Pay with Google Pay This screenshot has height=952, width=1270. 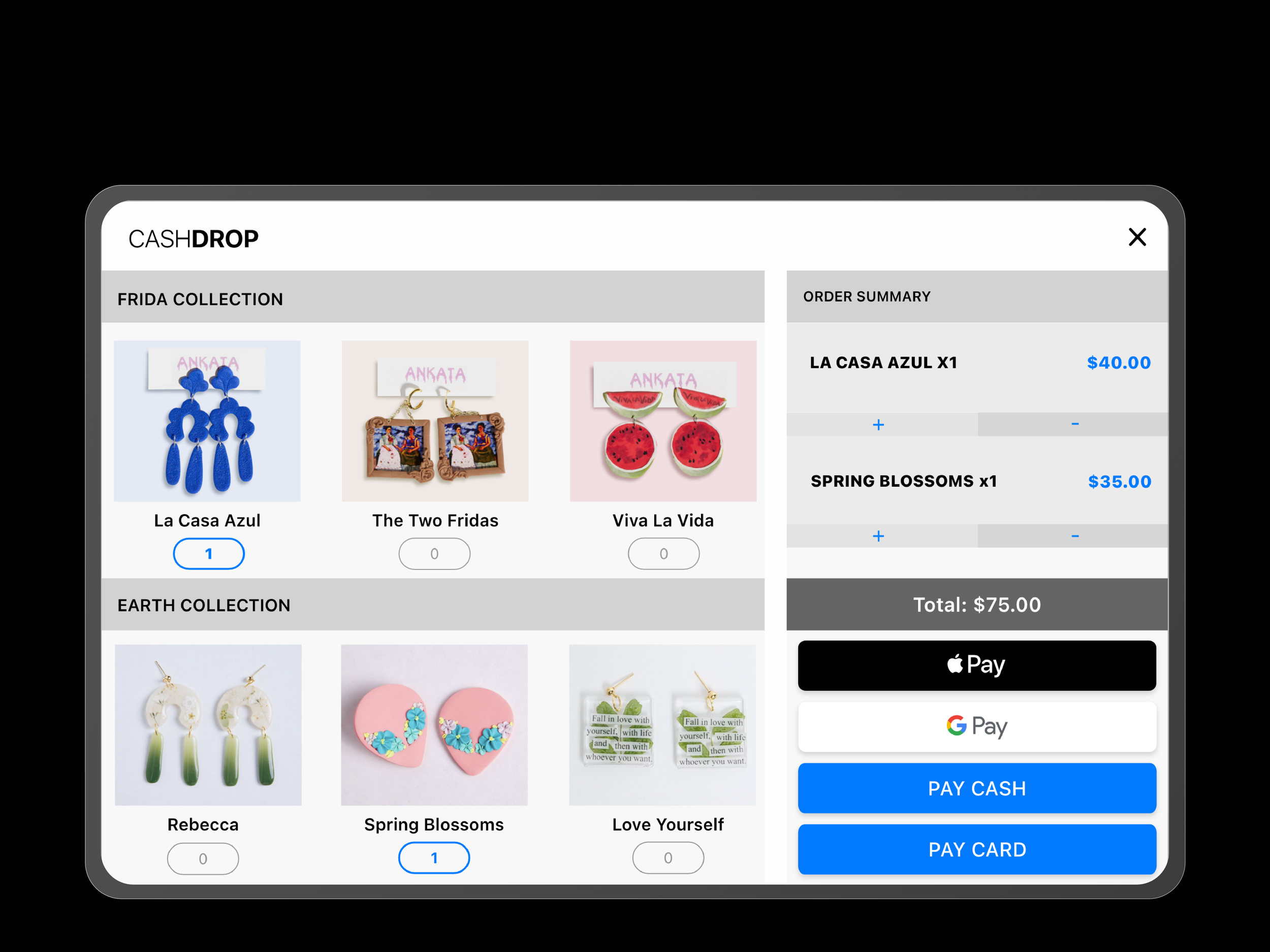click(x=976, y=726)
